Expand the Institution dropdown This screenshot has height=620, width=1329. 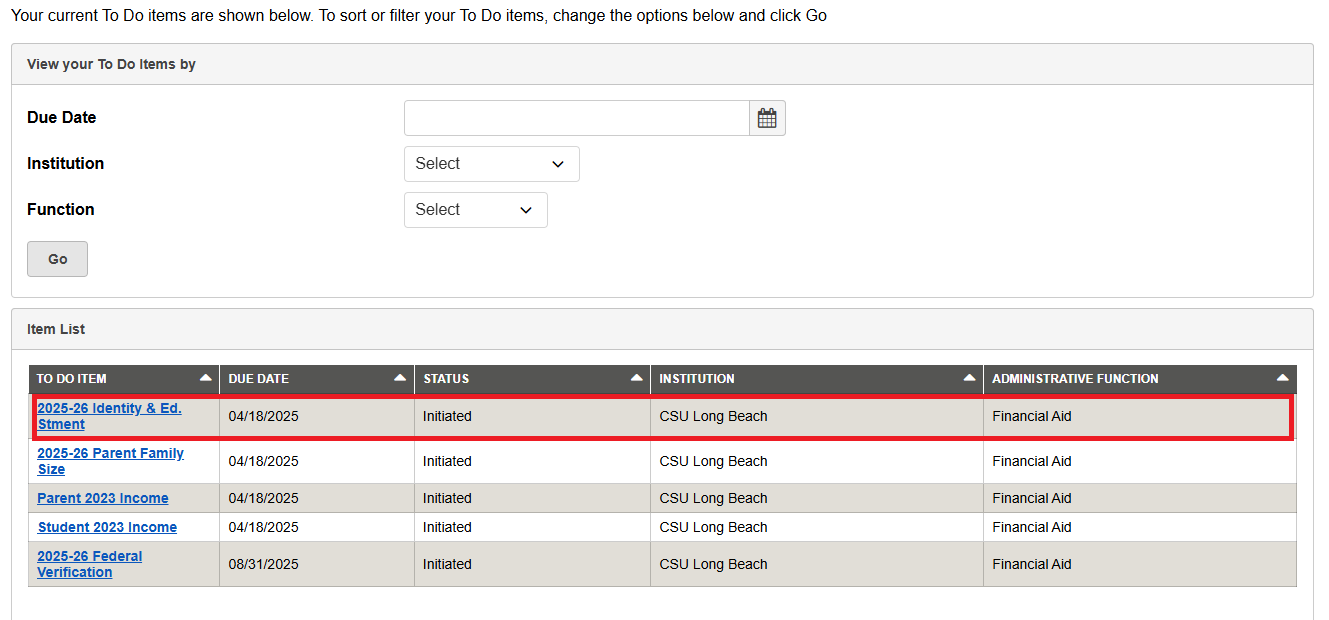[x=491, y=164]
